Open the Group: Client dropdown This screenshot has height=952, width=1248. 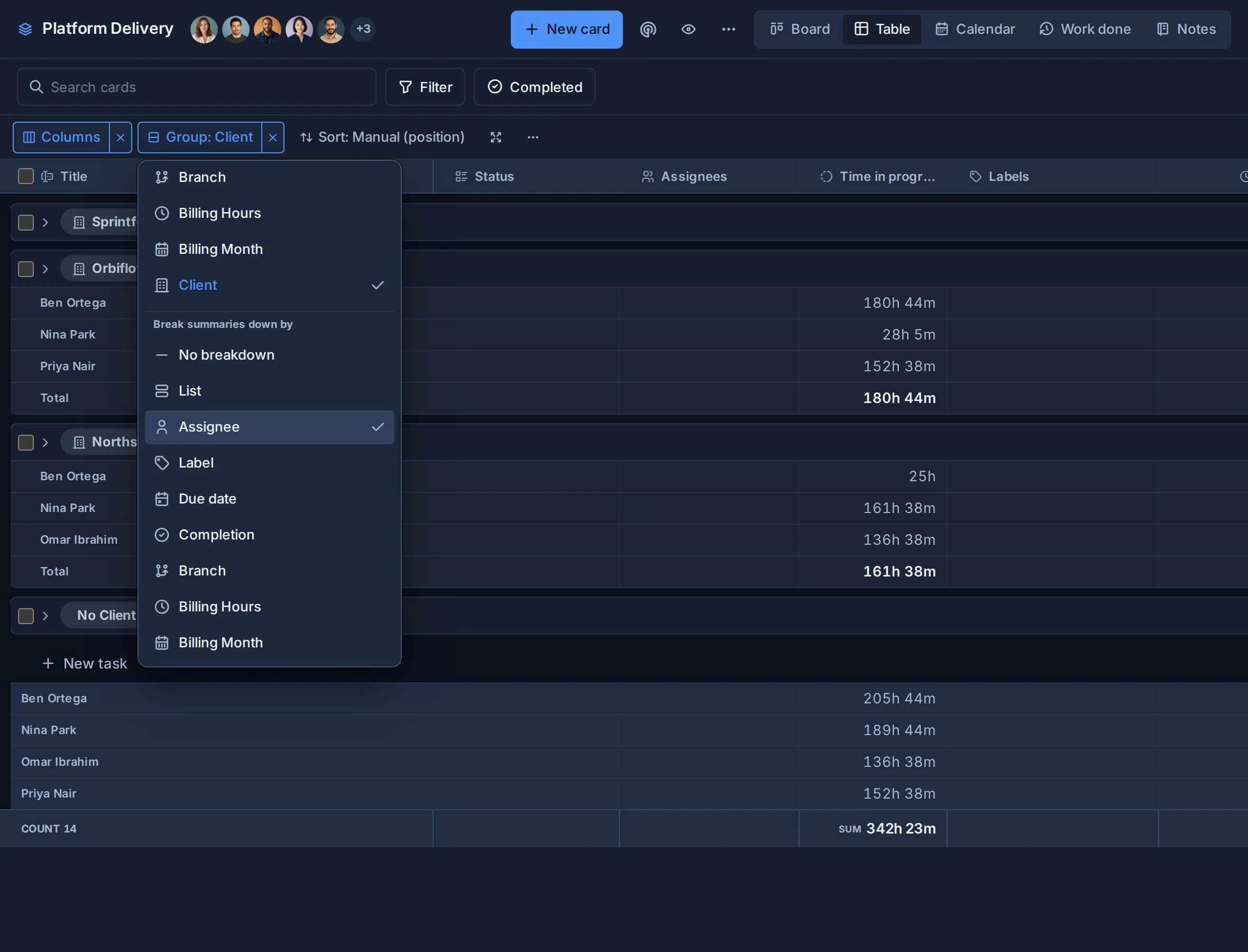pos(200,137)
